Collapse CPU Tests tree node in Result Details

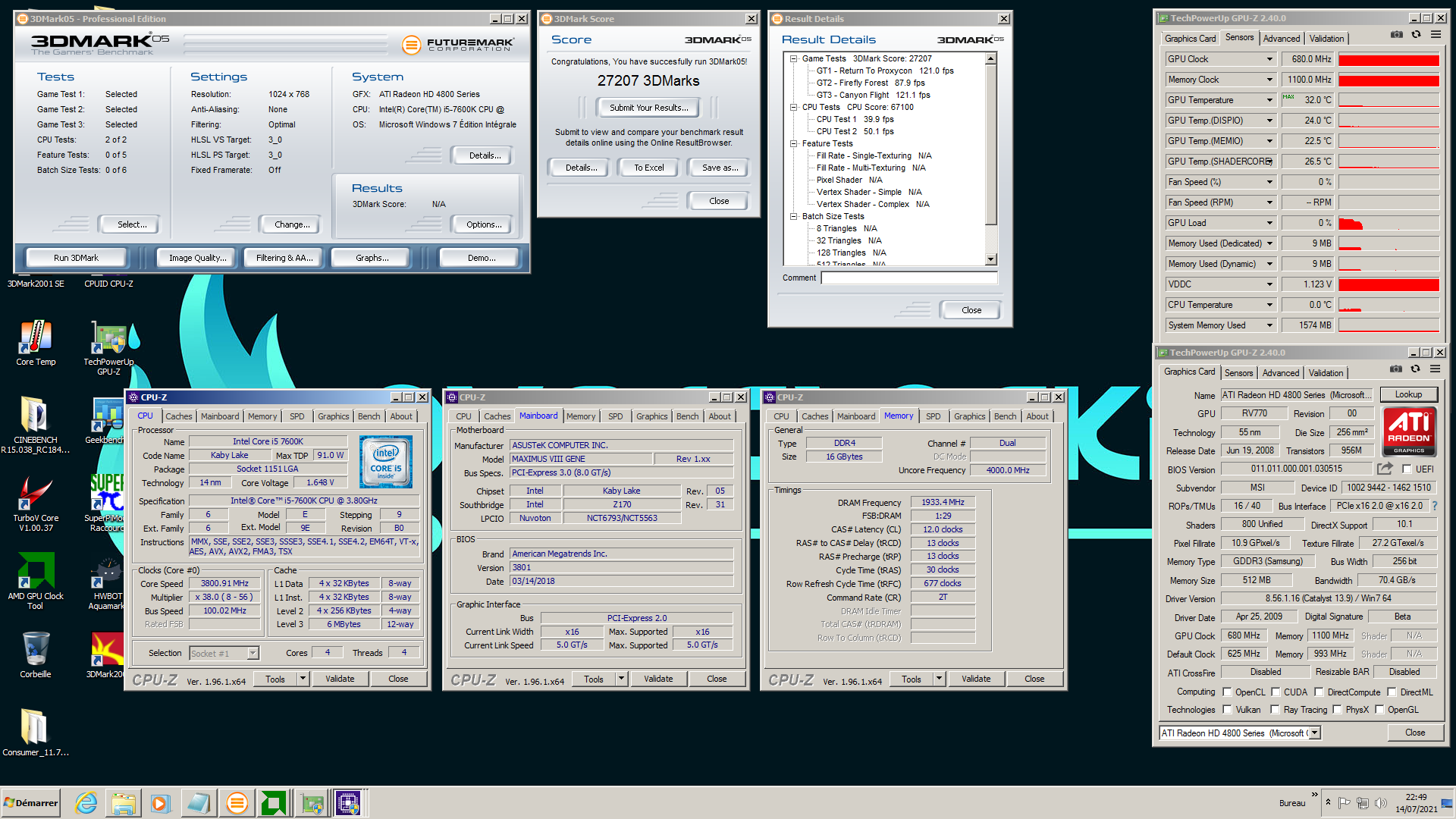click(x=793, y=107)
